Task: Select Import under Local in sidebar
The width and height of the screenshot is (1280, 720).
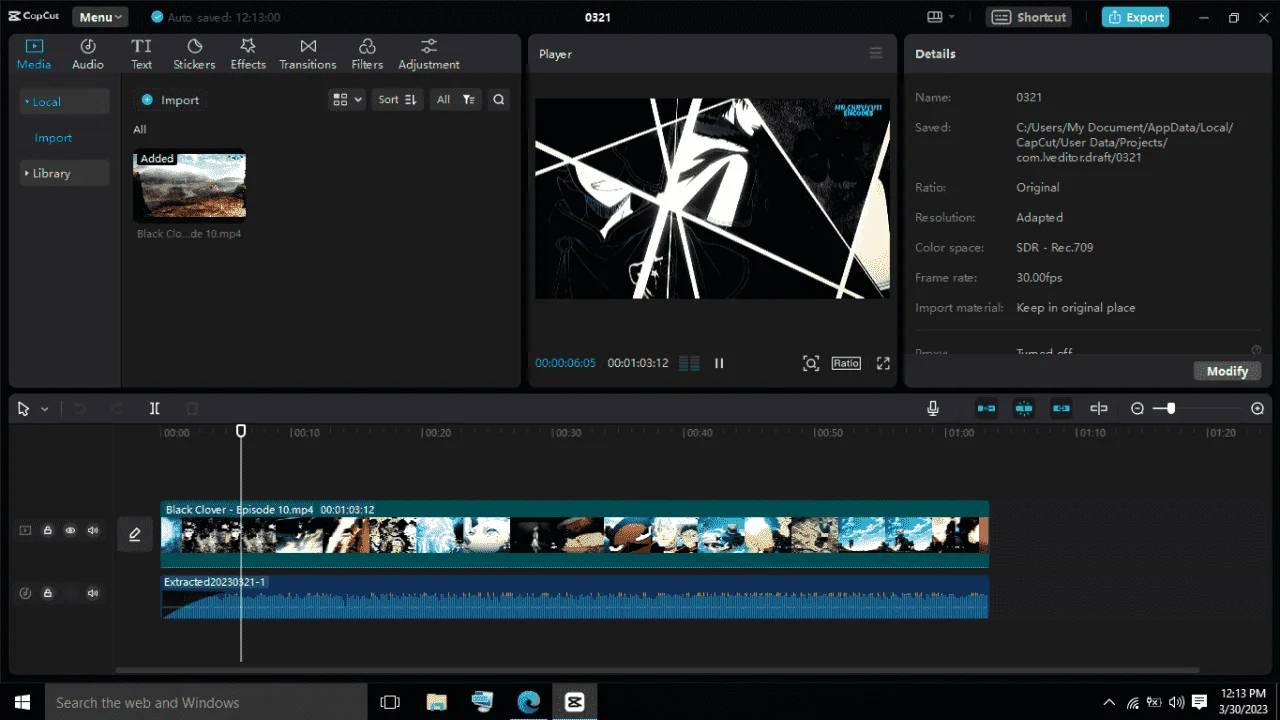Action: tap(53, 138)
